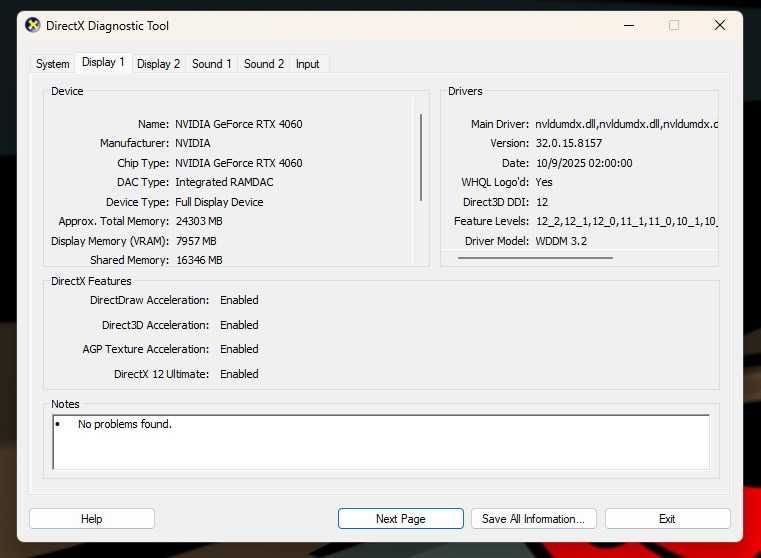The width and height of the screenshot is (761, 558).
Task: Go to the Input tab
Action: [307, 64]
